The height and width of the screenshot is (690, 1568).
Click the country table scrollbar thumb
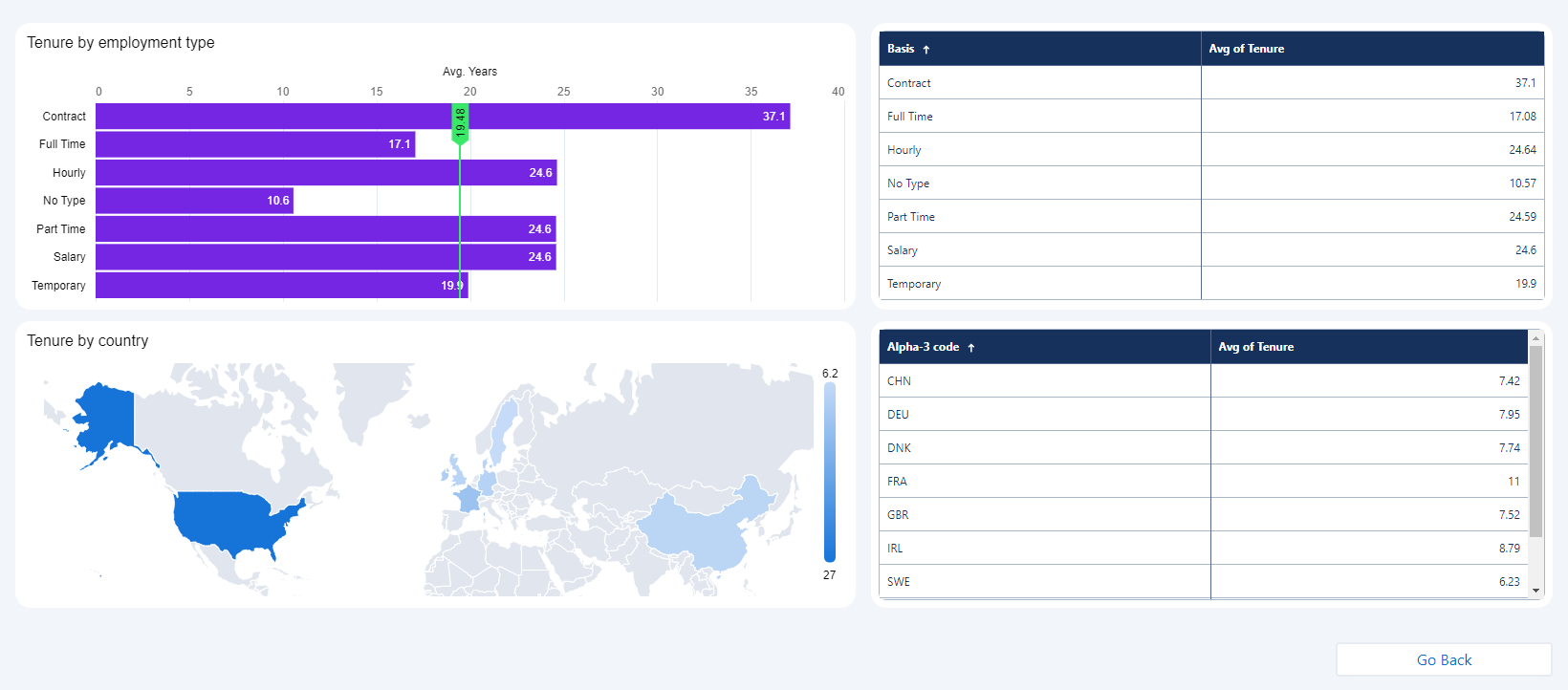click(1535, 440)
